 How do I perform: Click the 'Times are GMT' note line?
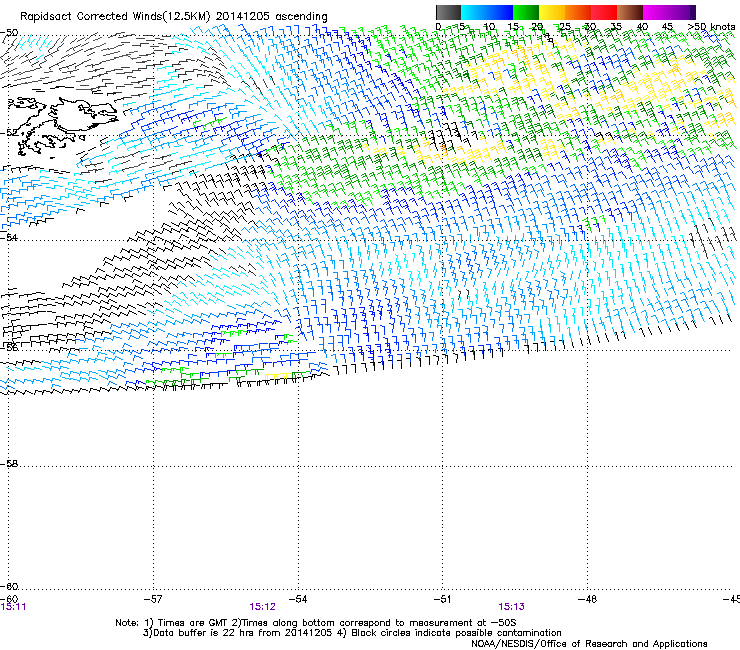pos(316,623)
